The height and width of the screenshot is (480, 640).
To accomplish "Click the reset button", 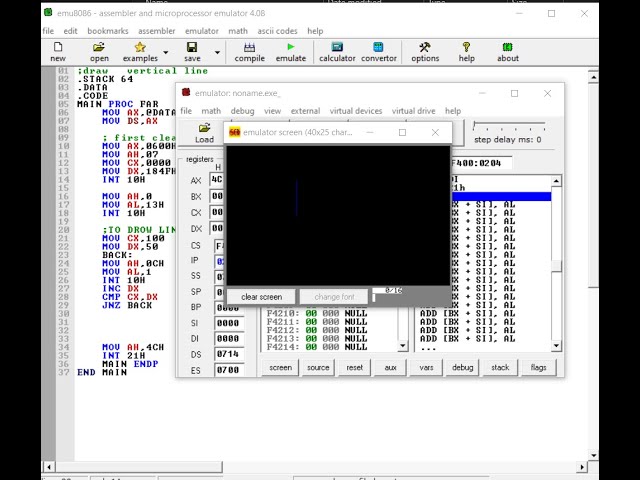I will 354,367.
